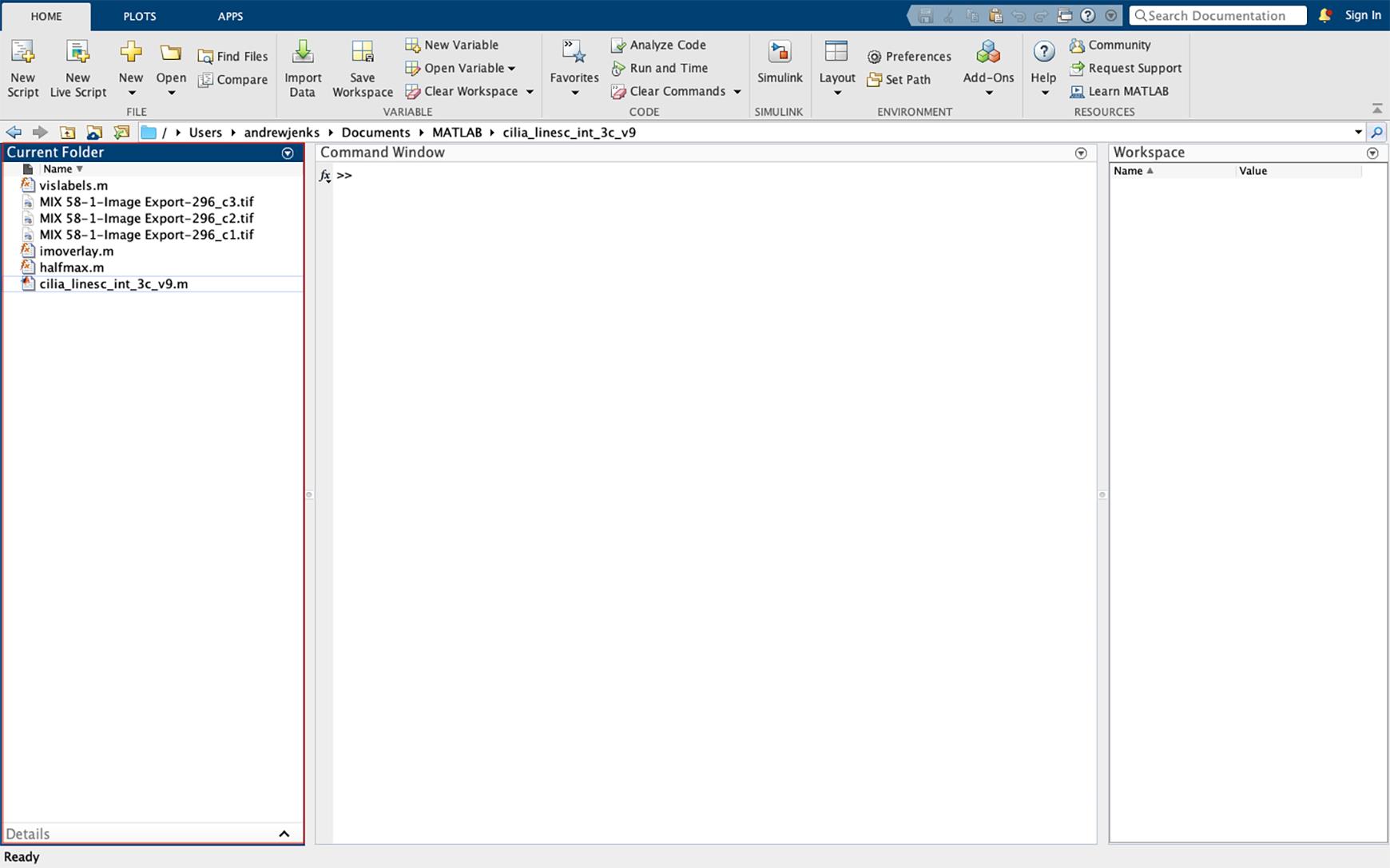Screen dimensions: 1390x868
Task: Click Run and Time
Action: [x=660, y=68]
